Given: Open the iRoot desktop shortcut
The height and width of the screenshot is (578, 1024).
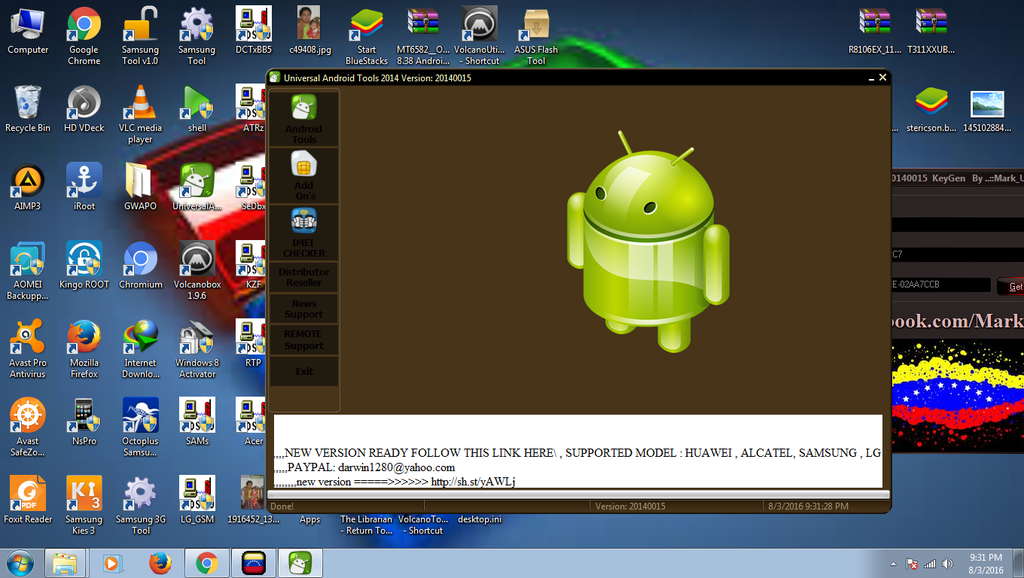Looking at the screenshot, I should click(84, 187).
